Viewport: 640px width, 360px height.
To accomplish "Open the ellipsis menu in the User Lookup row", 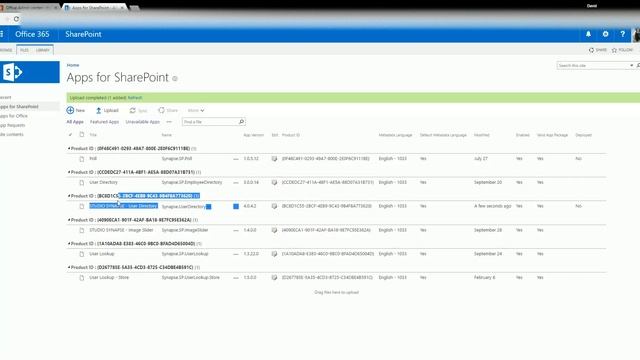I will click(x=236, y=254).
